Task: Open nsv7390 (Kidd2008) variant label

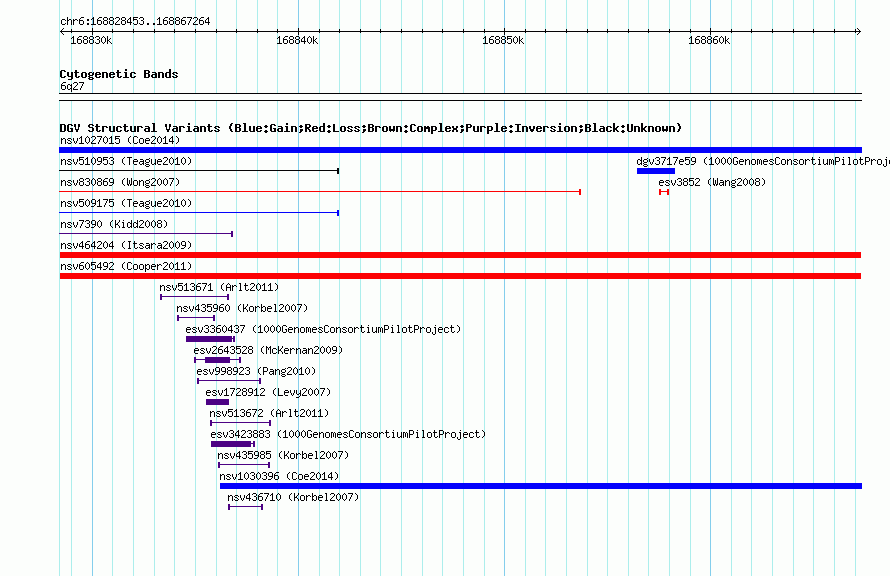Action: click(114, 224)
